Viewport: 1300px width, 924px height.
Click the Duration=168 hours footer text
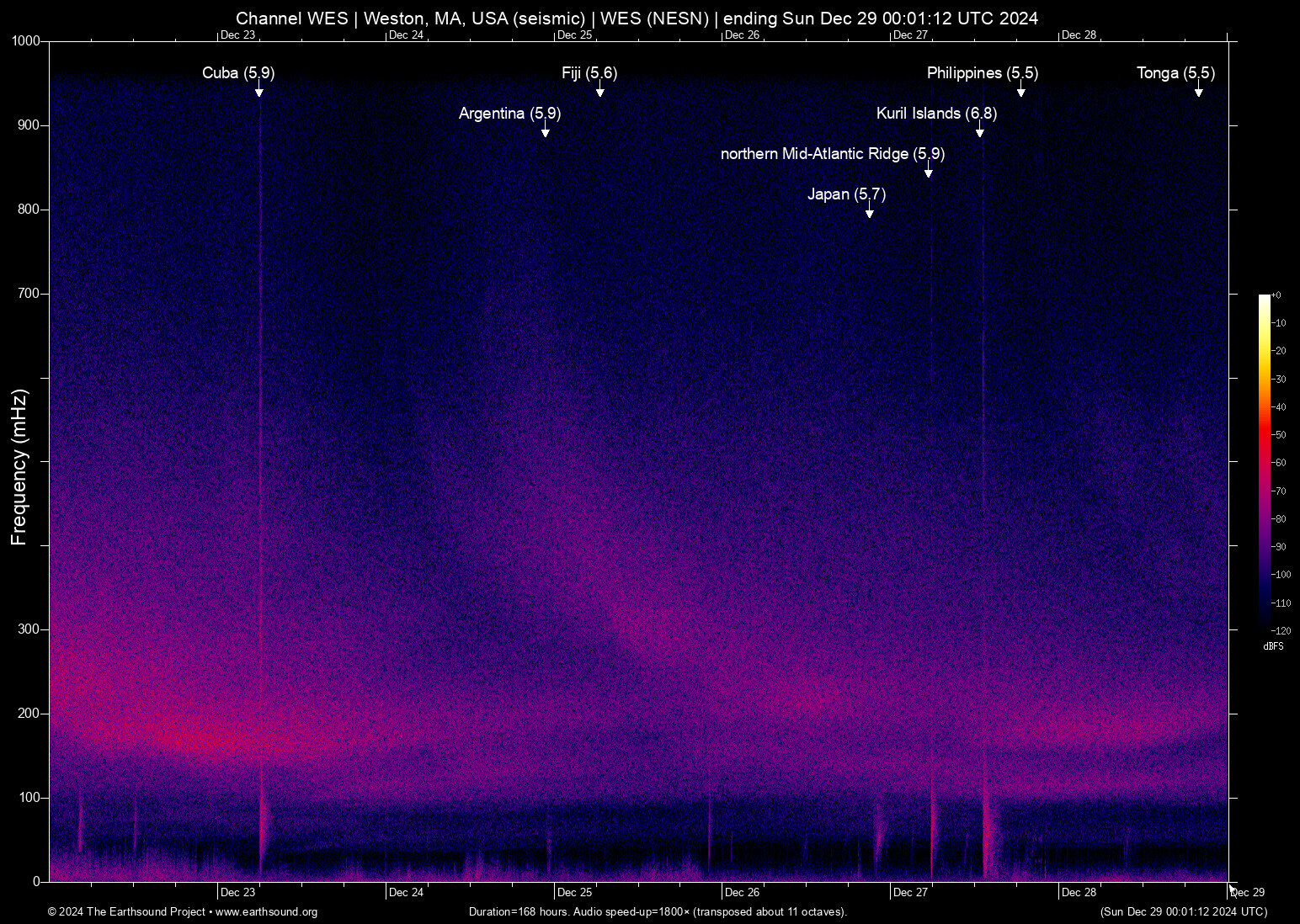click(658, 912)
